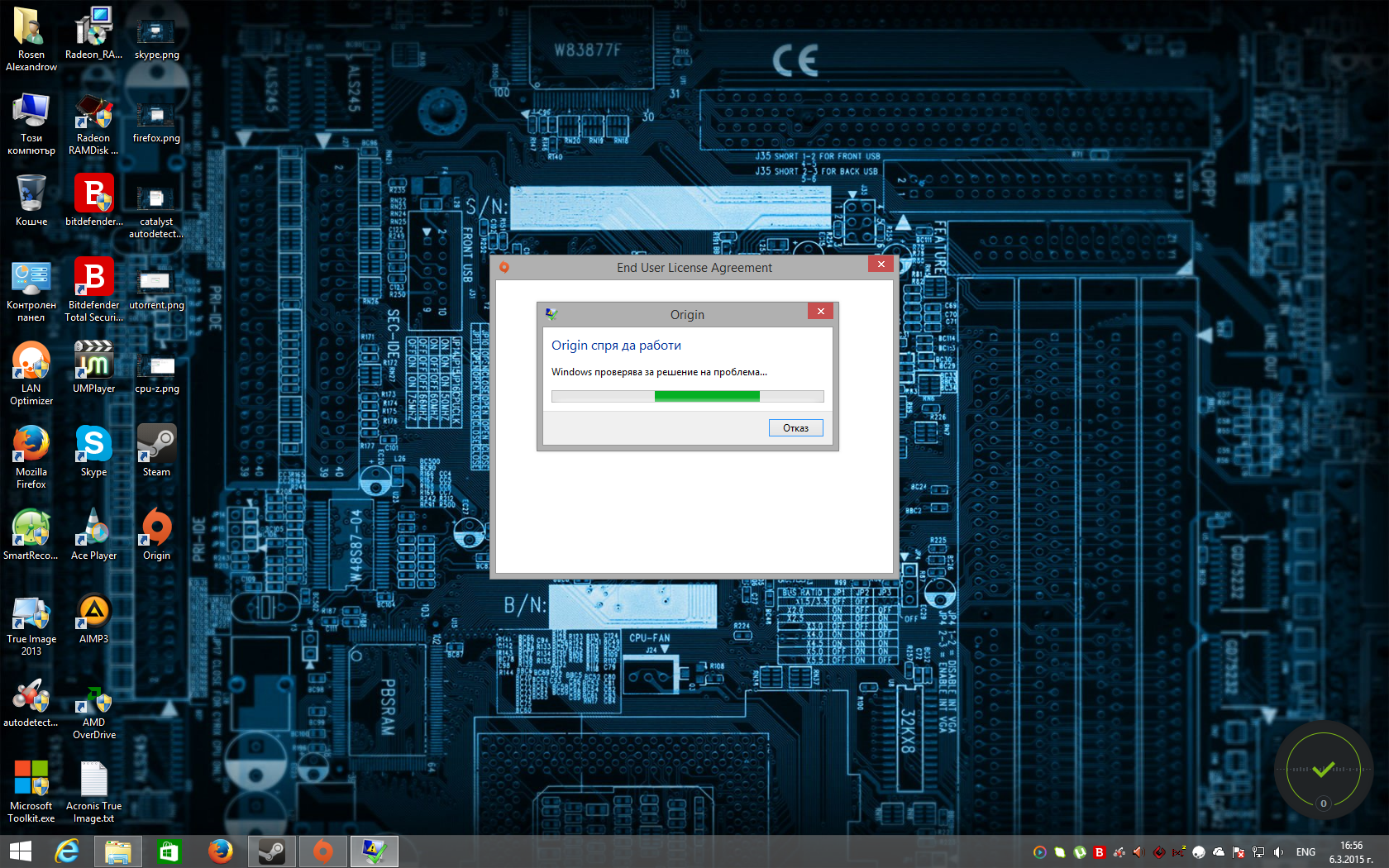The height and width of the screenshot is (868, 1389).
Task: Click the End User License Agreement title bar
Action: pyautogui.click(x=694, y=267)
